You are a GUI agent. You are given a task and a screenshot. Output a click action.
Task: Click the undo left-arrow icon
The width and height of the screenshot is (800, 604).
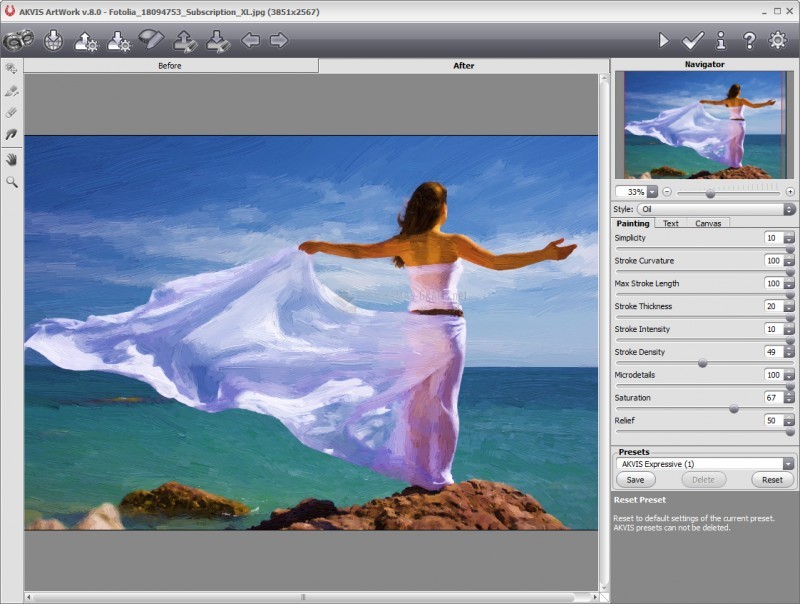pos(250,40)
